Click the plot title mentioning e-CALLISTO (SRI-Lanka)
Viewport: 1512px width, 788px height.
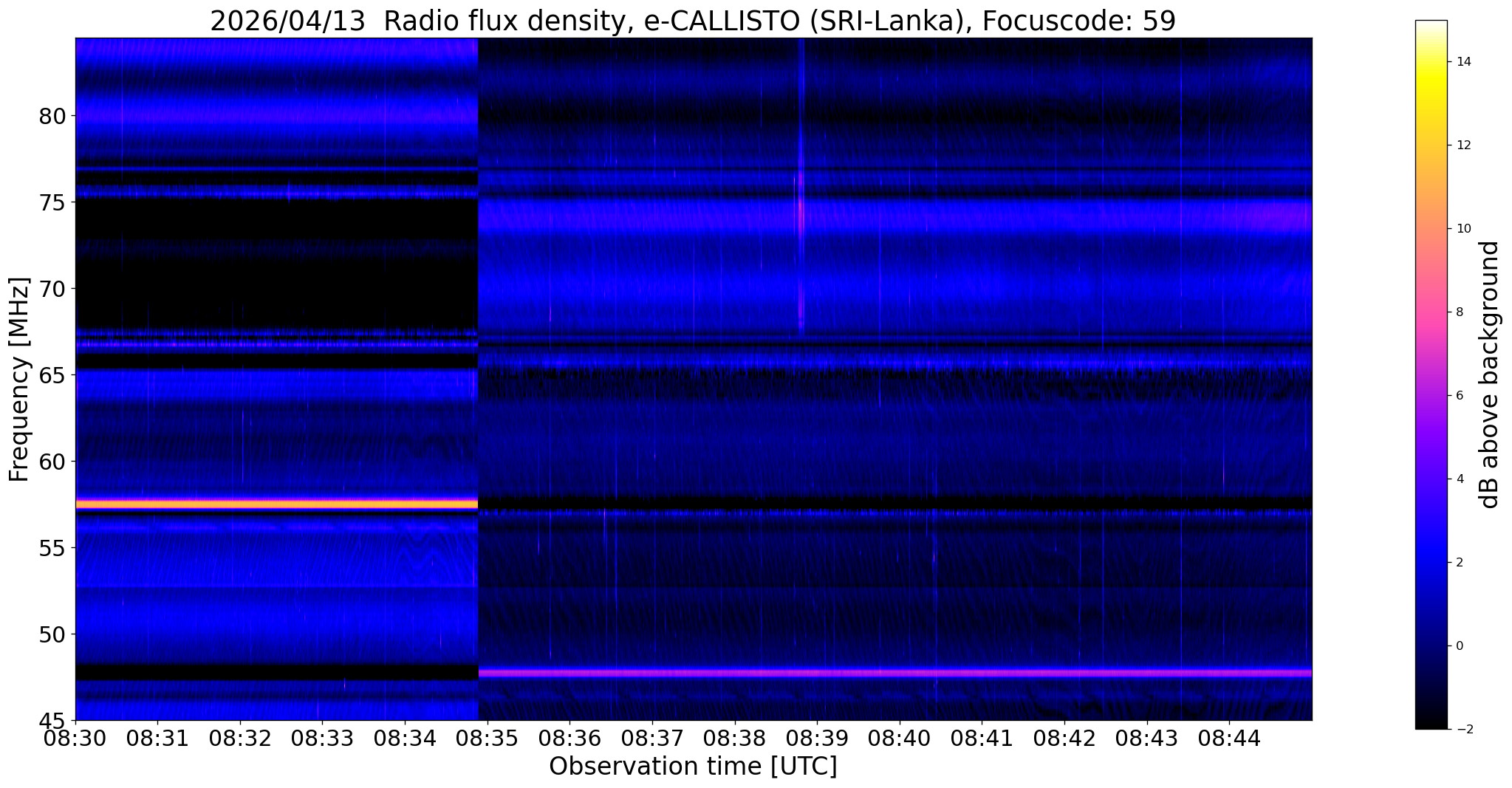693,21
